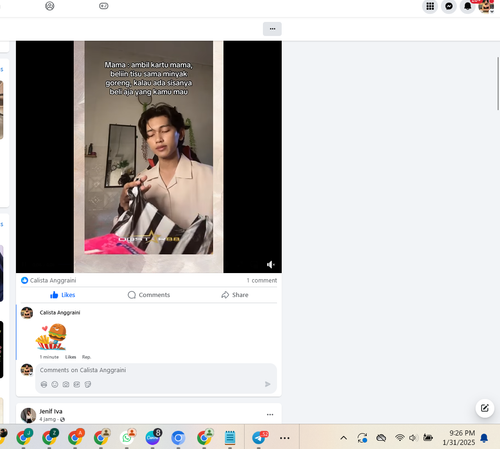Open the Facebook menu grid icon
Screen dimensions: 500x449
coord(430,6)
